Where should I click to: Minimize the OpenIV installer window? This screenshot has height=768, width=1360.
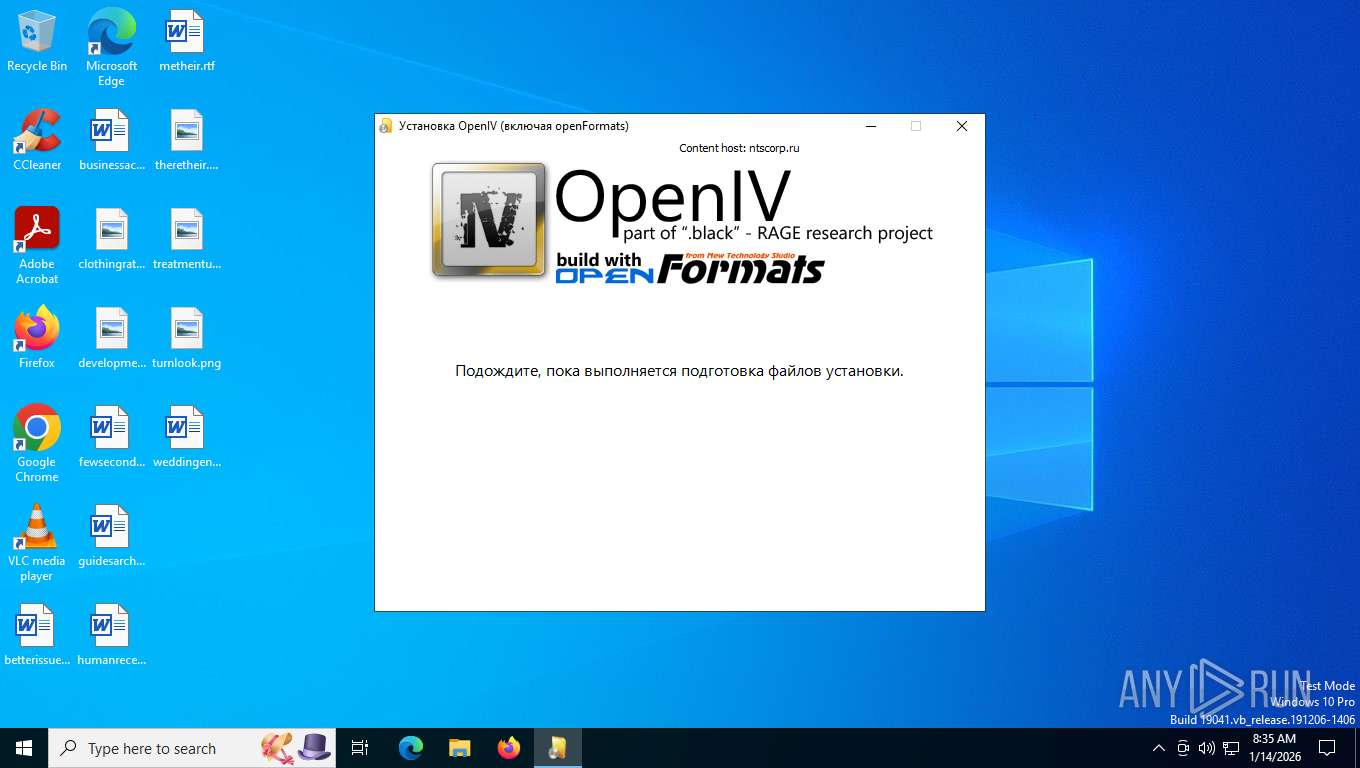pos(871,126)
